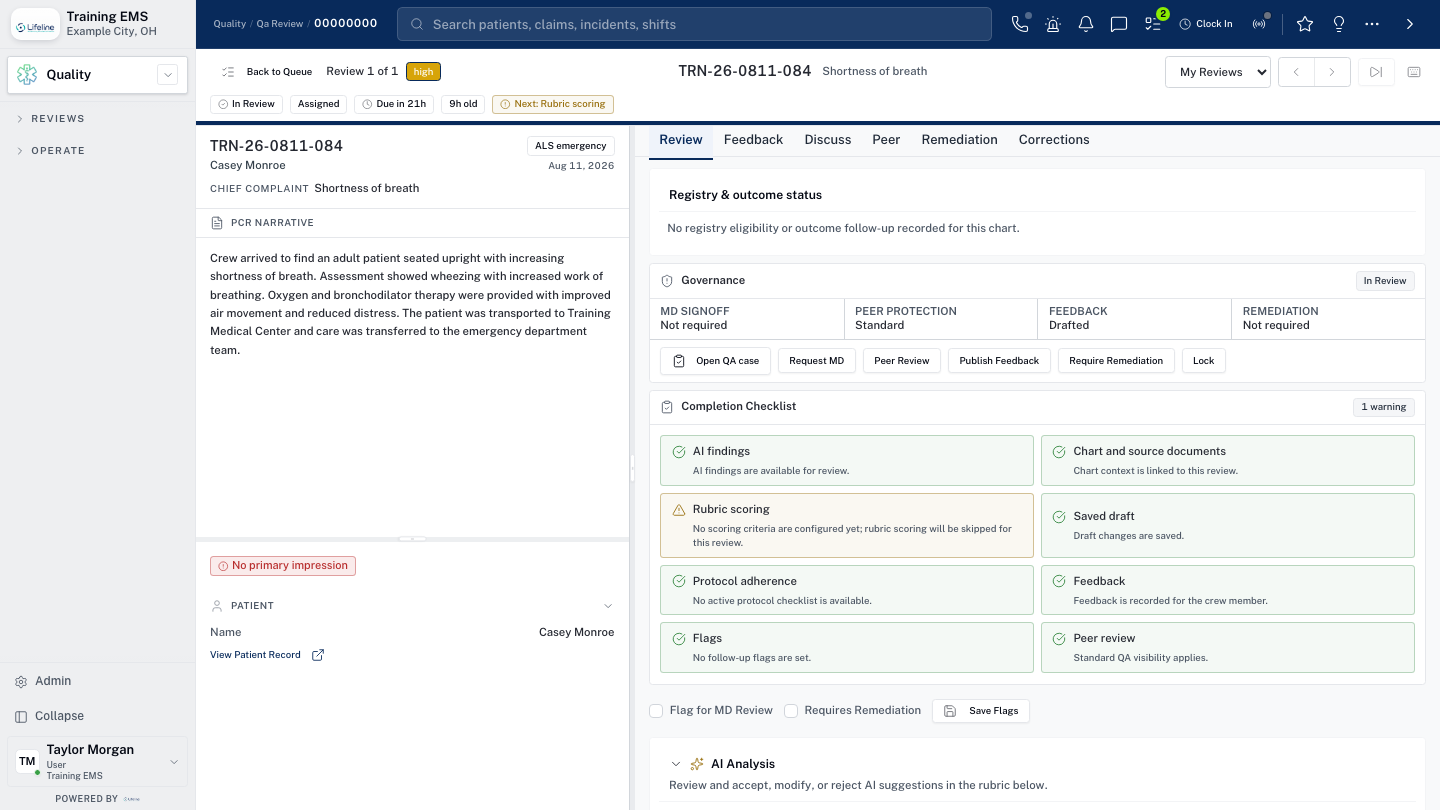This screenshot has width=1440, height=810.
Task: Switch to the Review tab
Action: (x=681, y=140)
